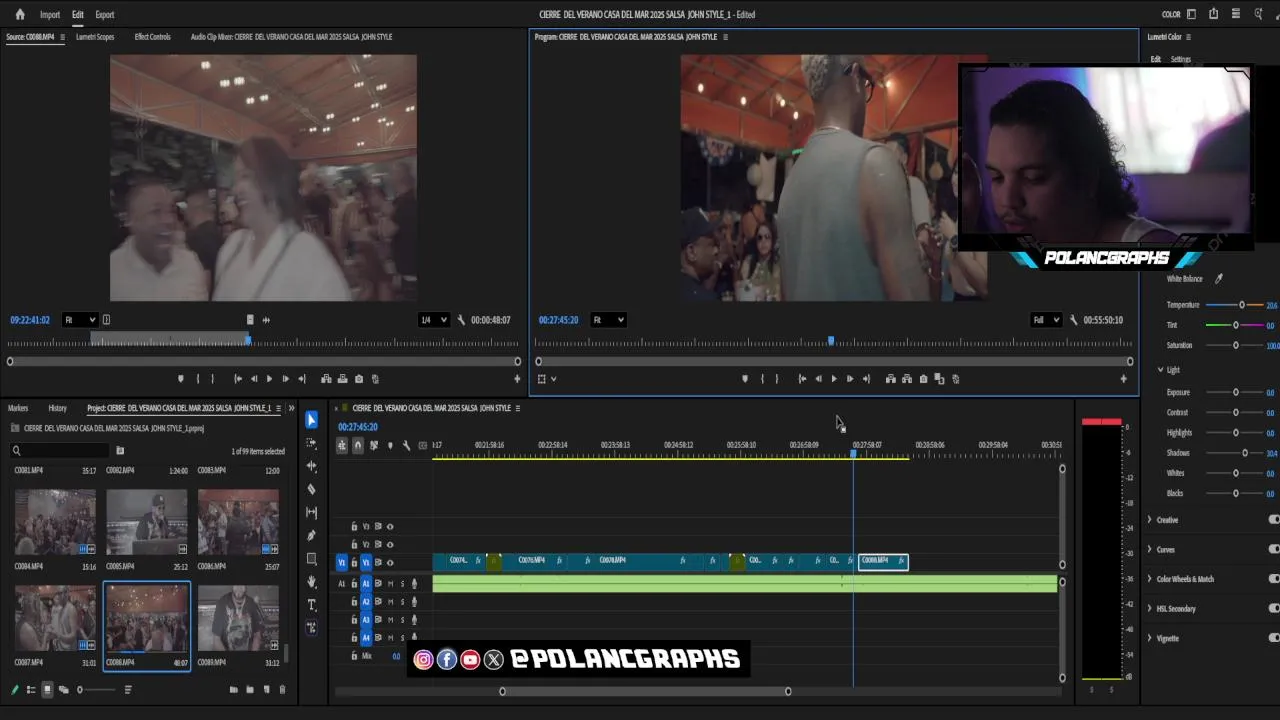The image size is (1280, 720).
Task: Switch Project panel to icon view
Action: pos(47,690)
